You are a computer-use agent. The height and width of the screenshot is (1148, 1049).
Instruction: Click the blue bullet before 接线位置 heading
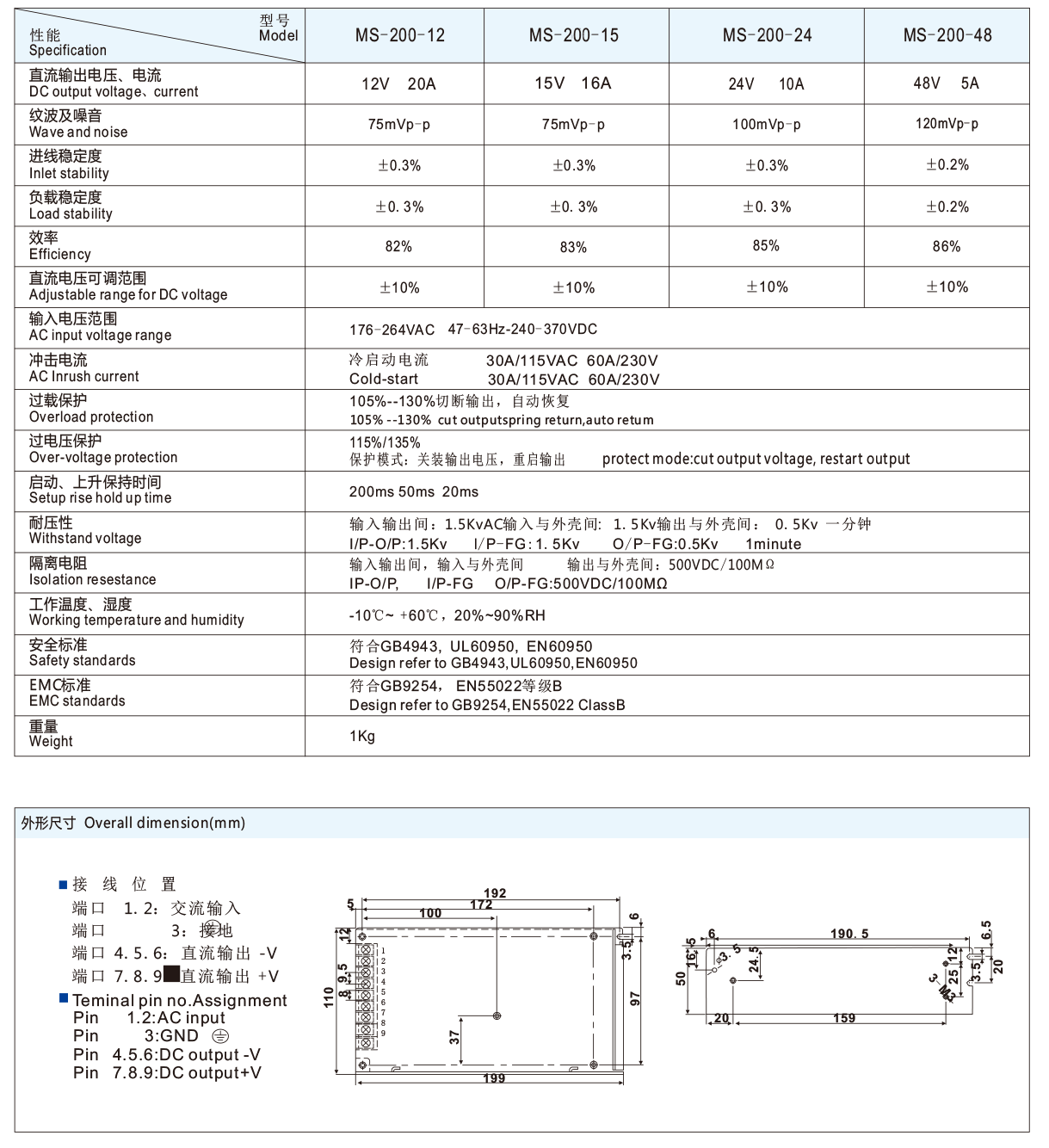63,885
